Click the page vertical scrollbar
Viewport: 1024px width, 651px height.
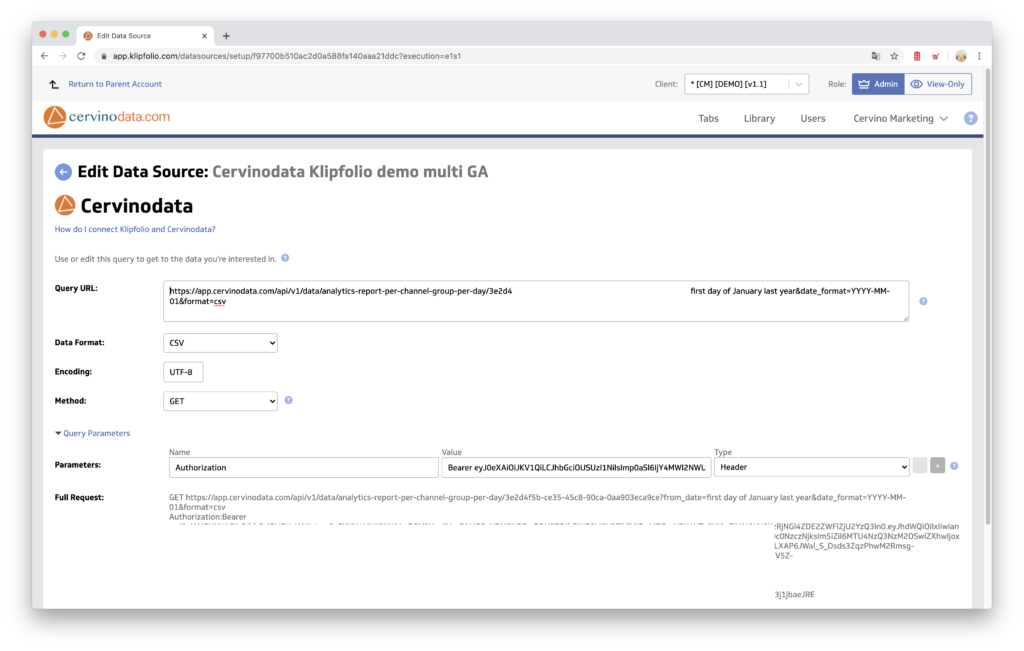pos(987,297)
